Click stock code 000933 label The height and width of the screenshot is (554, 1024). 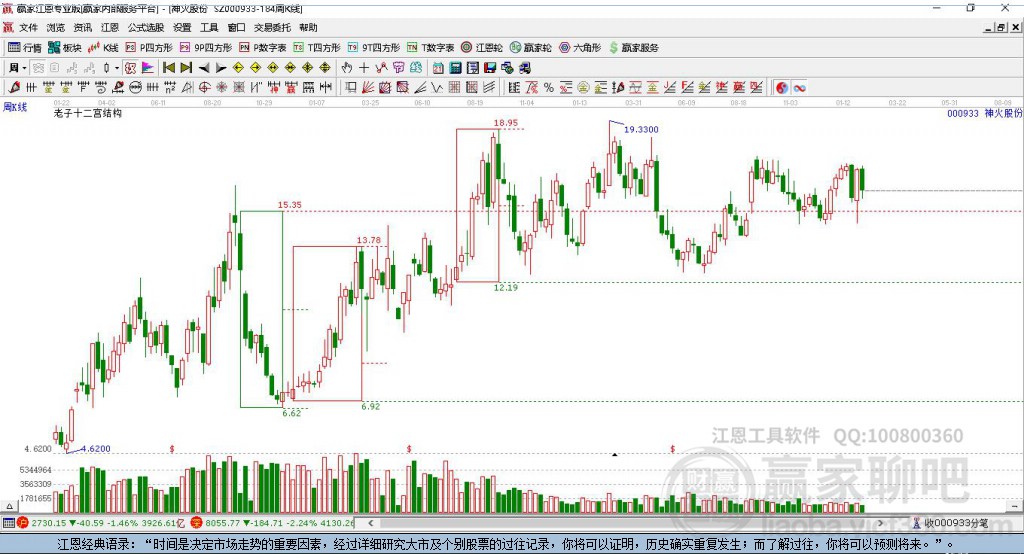tap(963, 113)
